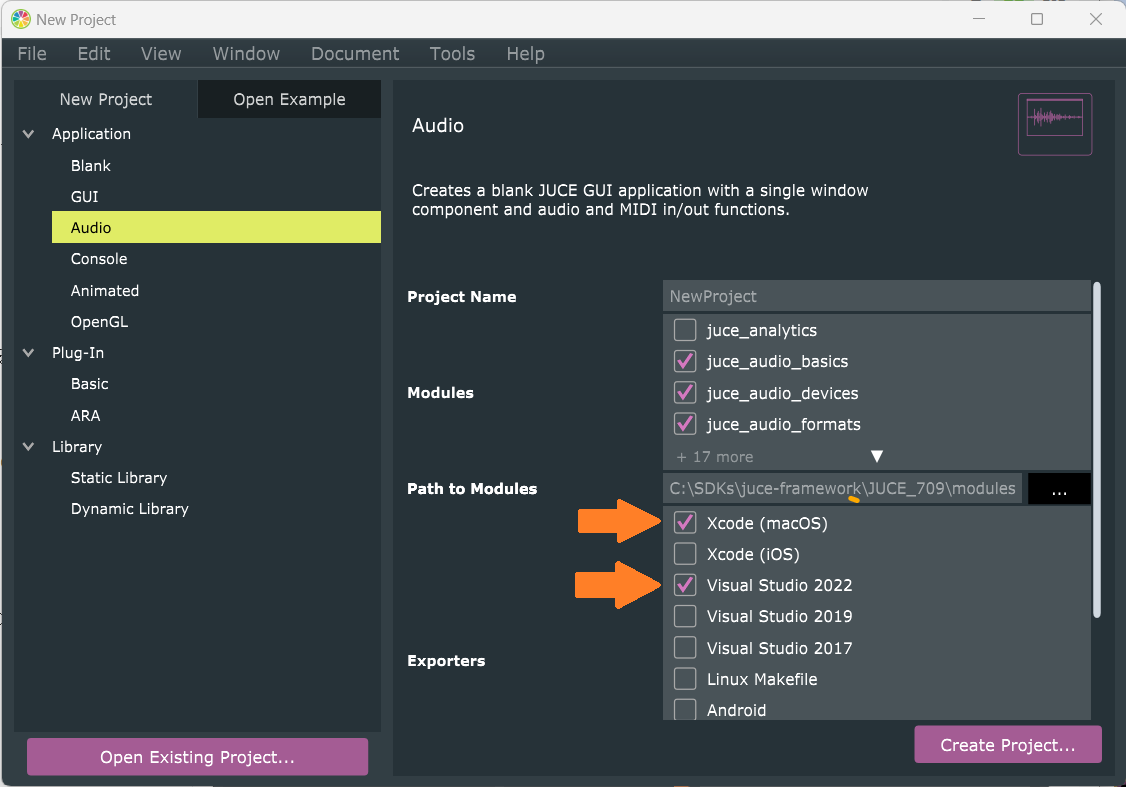Enable the Visual Studio 2017 exporter

pos(685,647)
